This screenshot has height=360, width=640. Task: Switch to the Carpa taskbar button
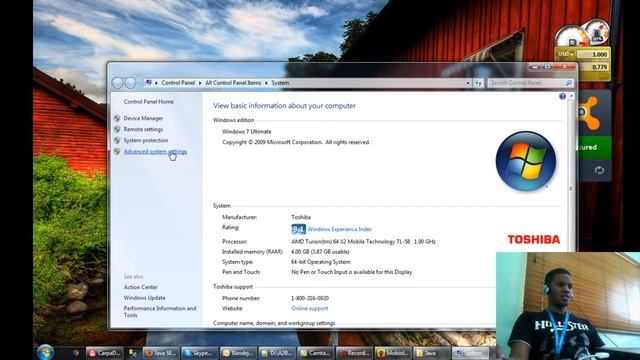click(x=104, y=353)
